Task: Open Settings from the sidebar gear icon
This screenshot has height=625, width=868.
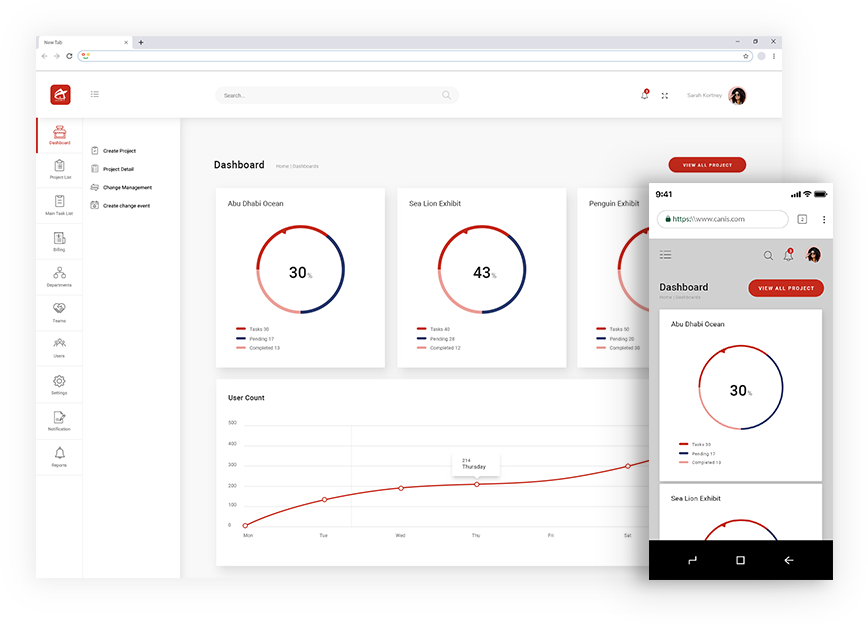Action: click(x=59, y=383)
